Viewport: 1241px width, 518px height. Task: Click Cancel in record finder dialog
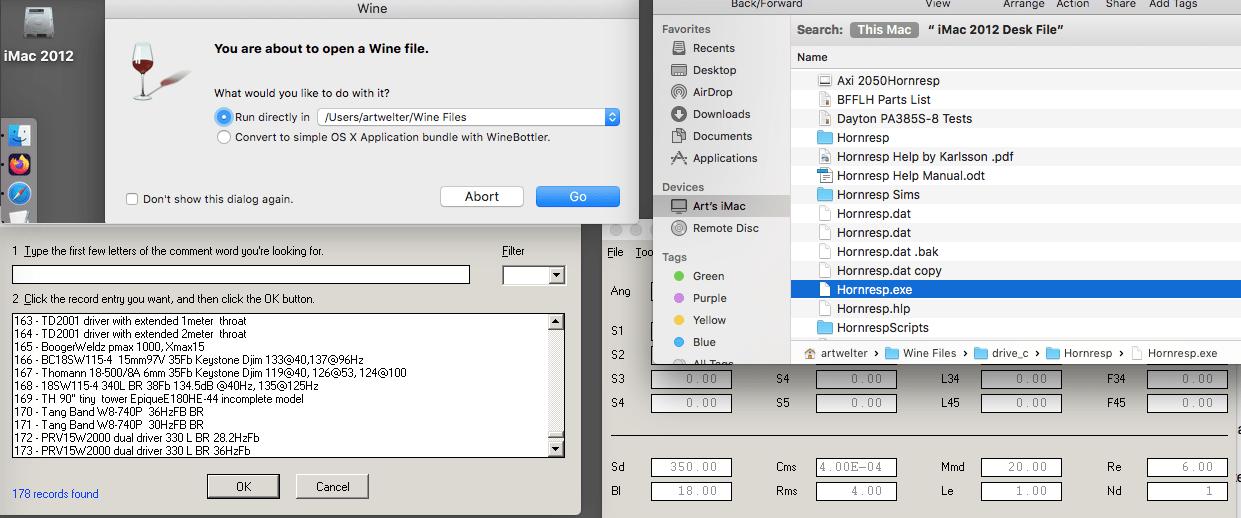click(332, 486)
